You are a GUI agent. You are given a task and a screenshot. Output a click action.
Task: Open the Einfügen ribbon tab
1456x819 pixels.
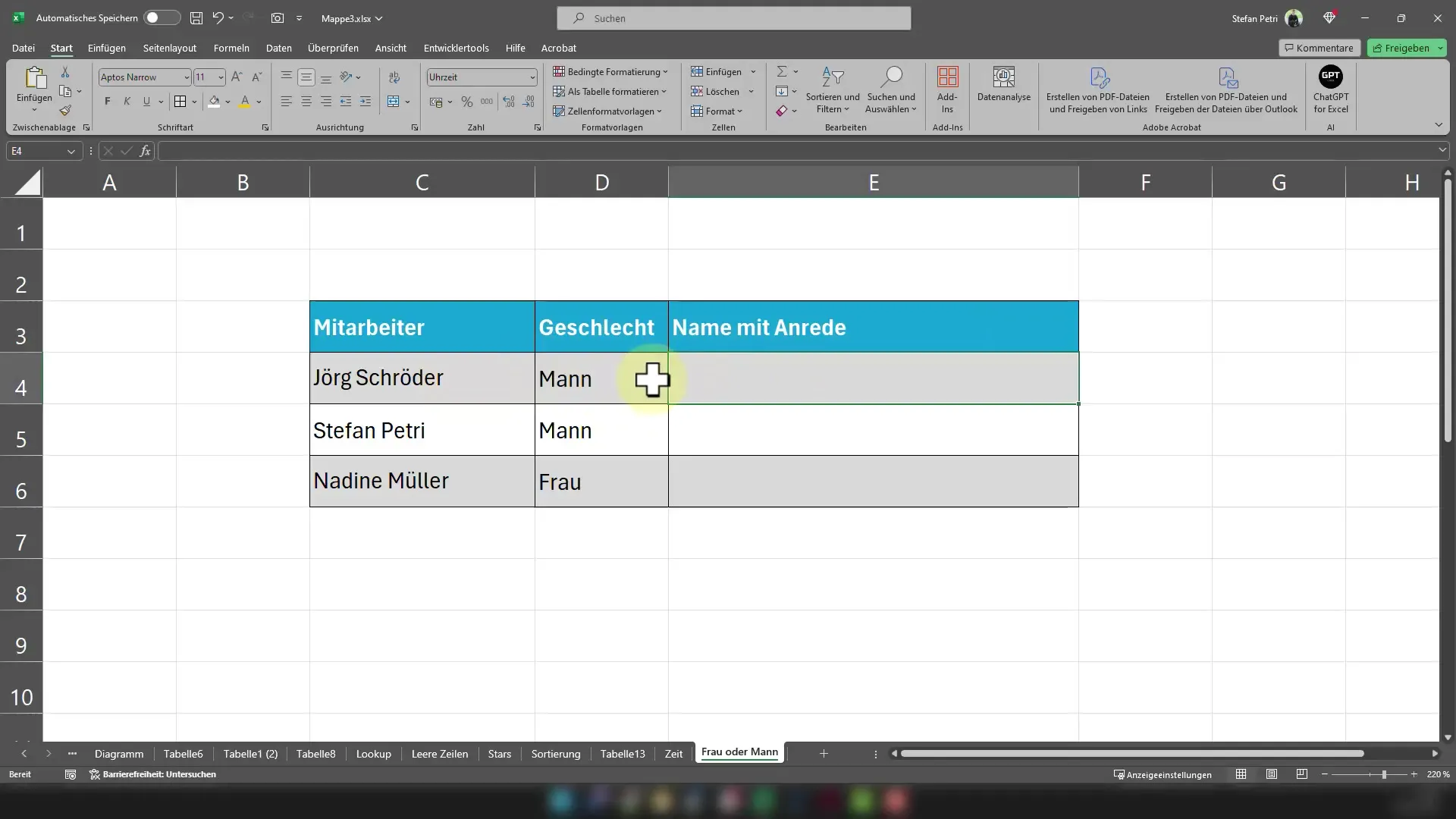(x=106, y=48)
